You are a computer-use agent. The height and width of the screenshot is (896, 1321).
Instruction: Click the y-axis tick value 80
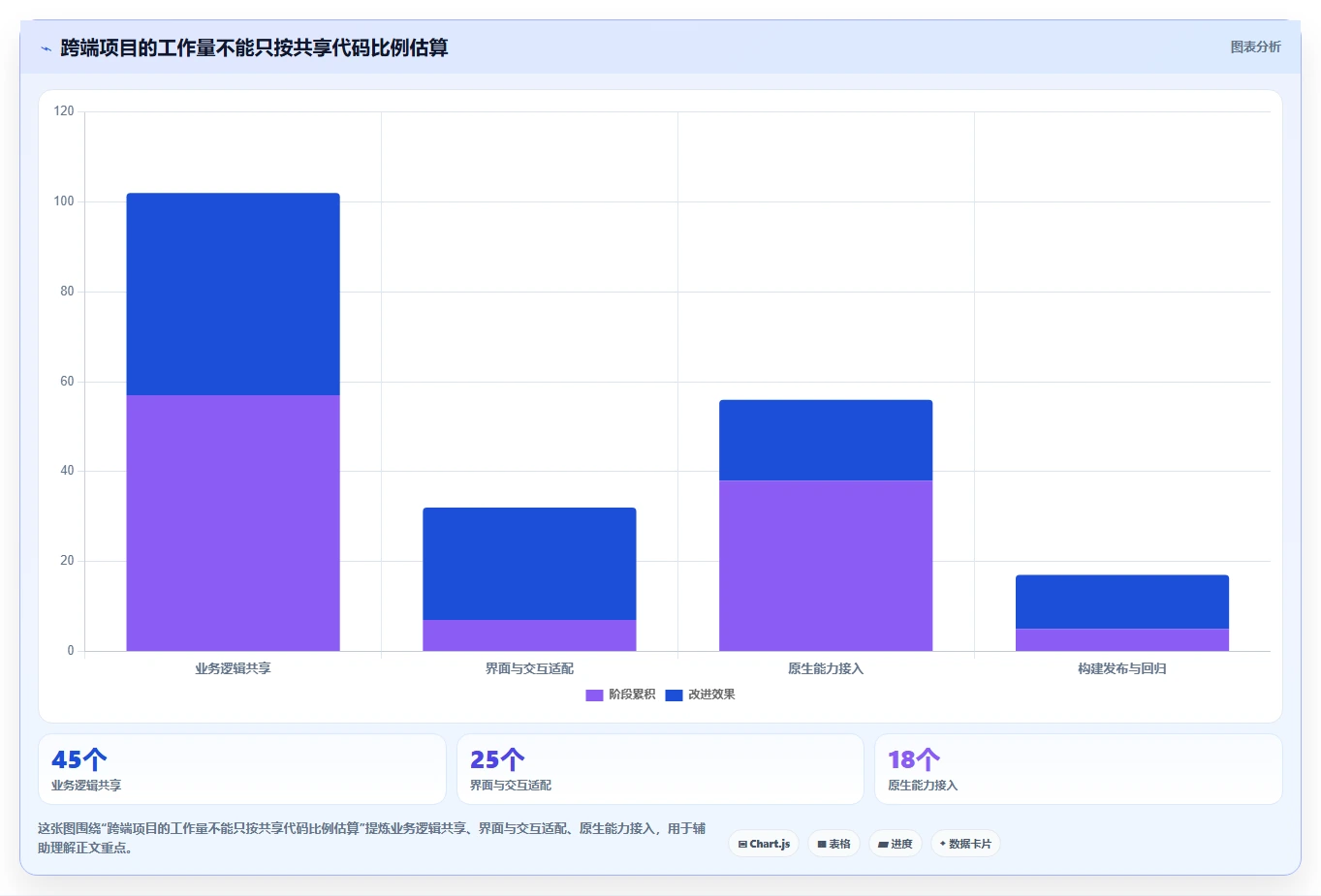click(x=67, y=292)
